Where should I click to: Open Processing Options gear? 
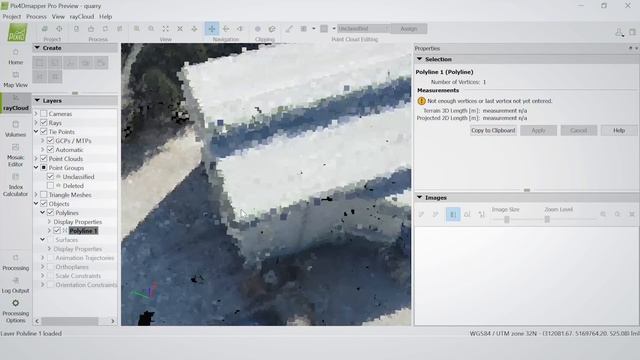(x=16, y=311)
